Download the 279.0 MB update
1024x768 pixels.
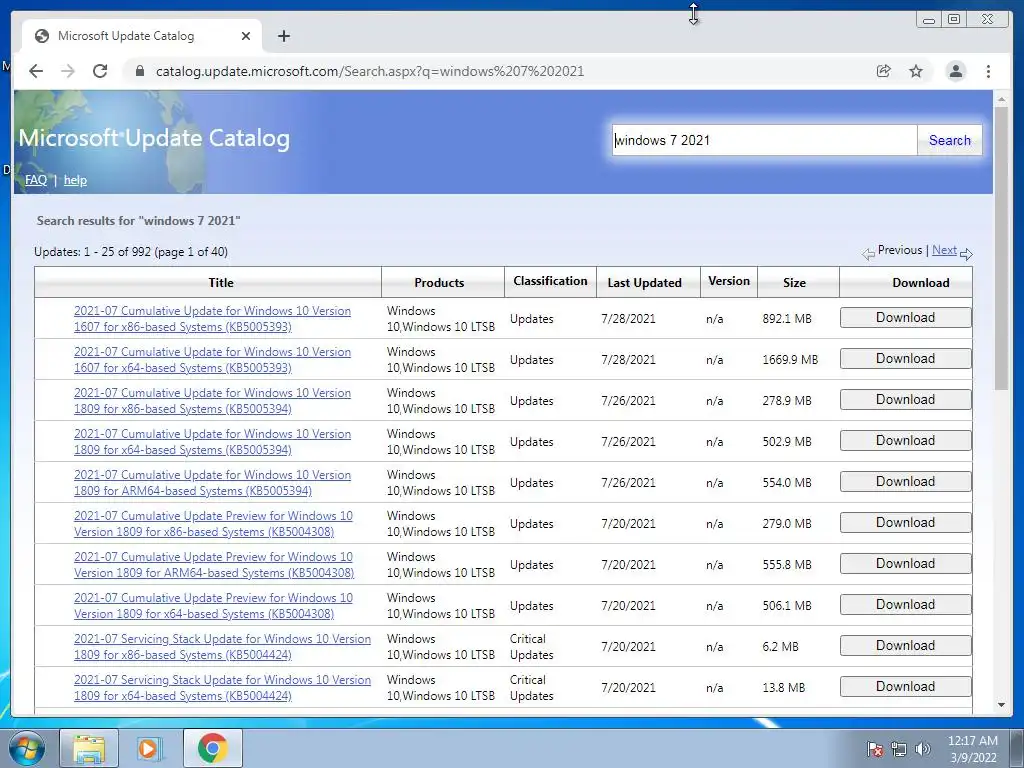coord(905,522)
